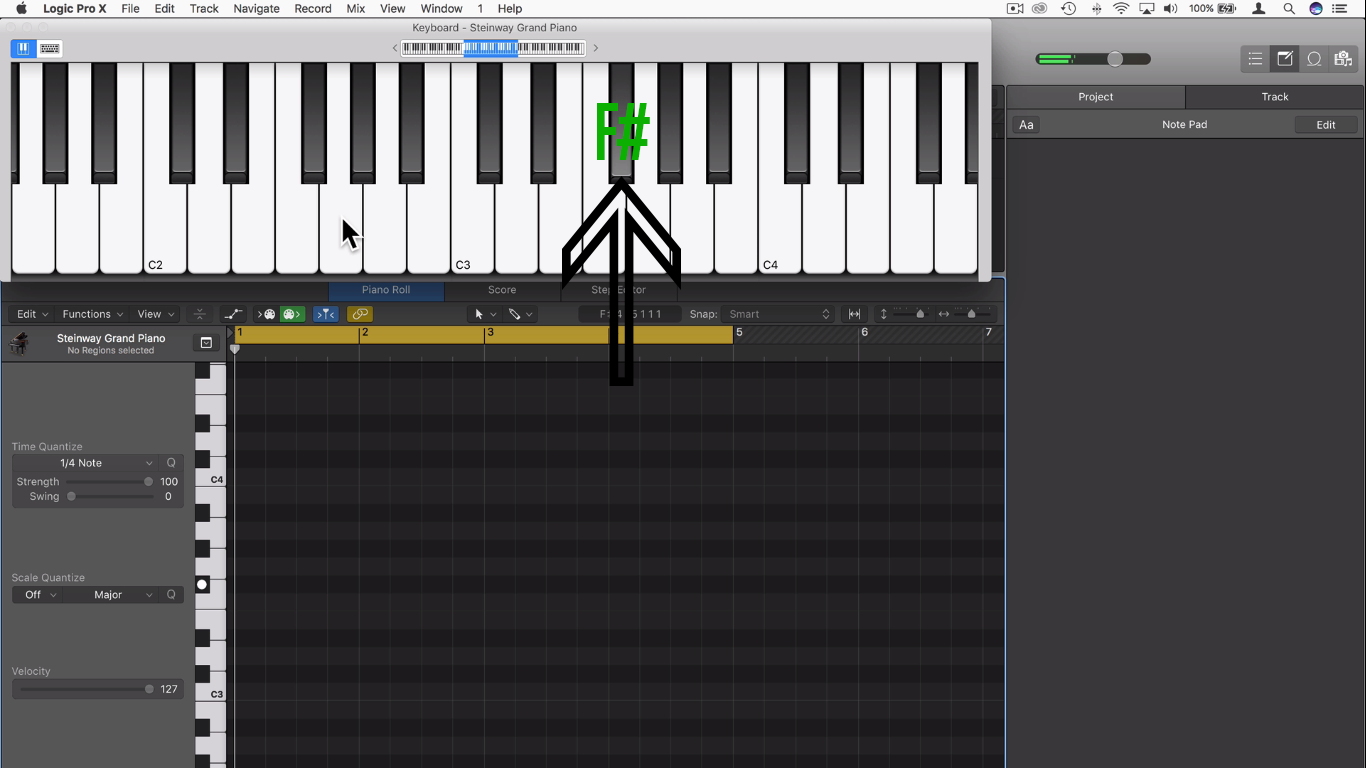Open the Snap Smart dropdown
Image resolution: width=1366 pixels, height=768 pixels.
778,314
